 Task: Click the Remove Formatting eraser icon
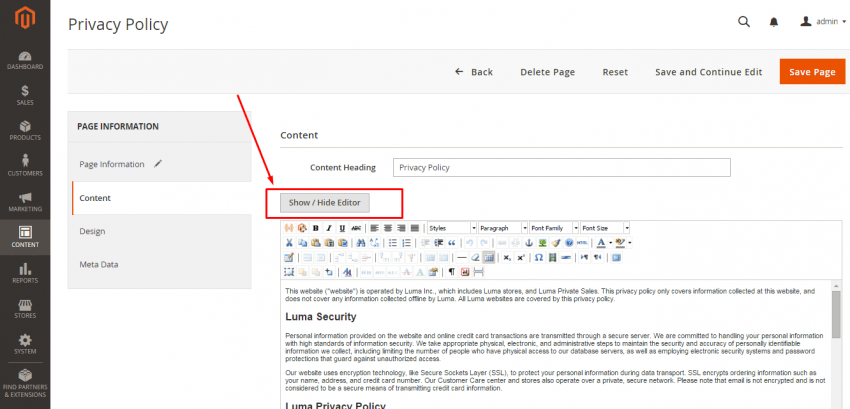pyautogui.click(x=475, y=257)
